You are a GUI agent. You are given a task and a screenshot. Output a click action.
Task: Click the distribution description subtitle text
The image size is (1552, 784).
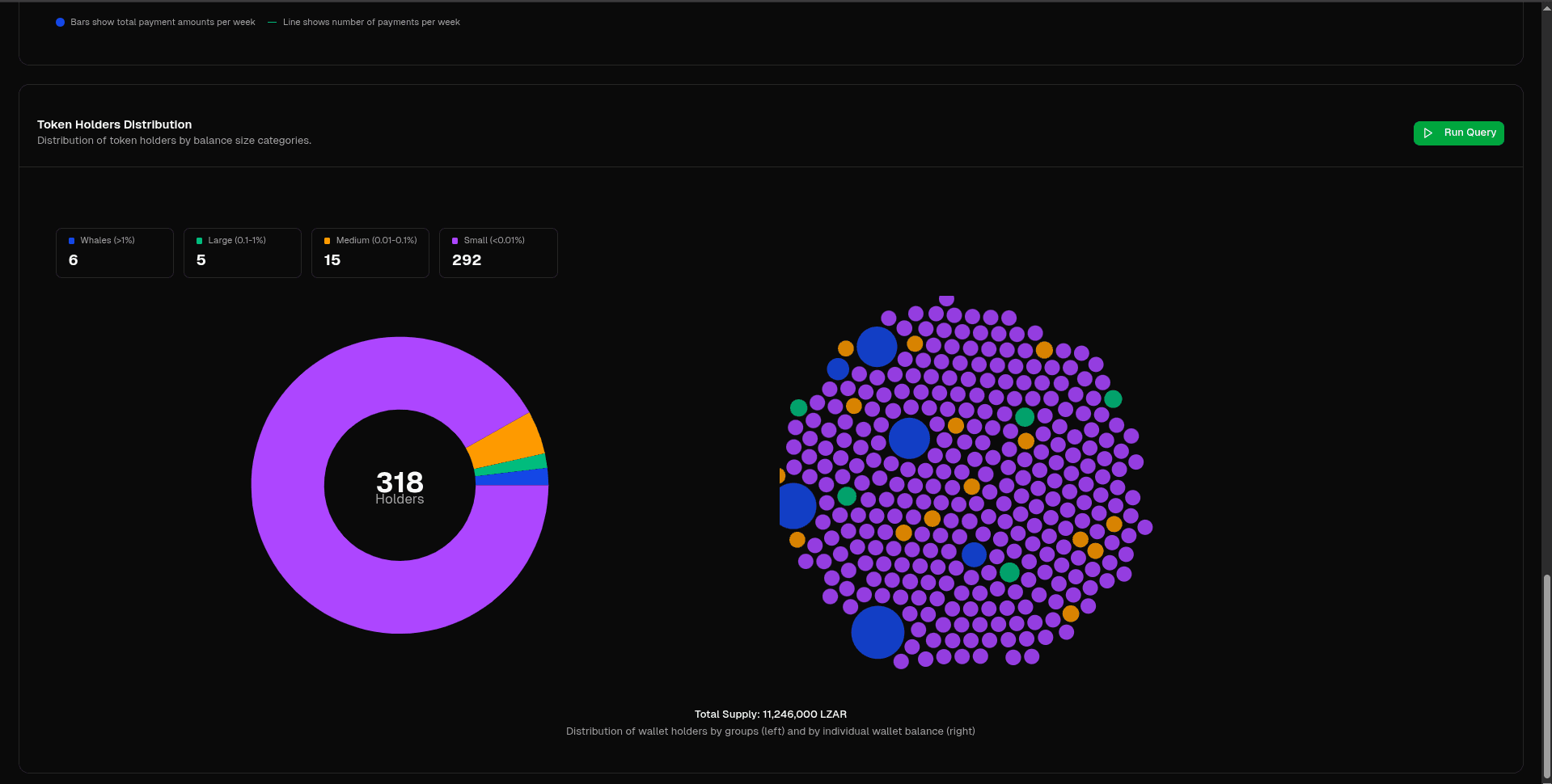tap(174, 141)
